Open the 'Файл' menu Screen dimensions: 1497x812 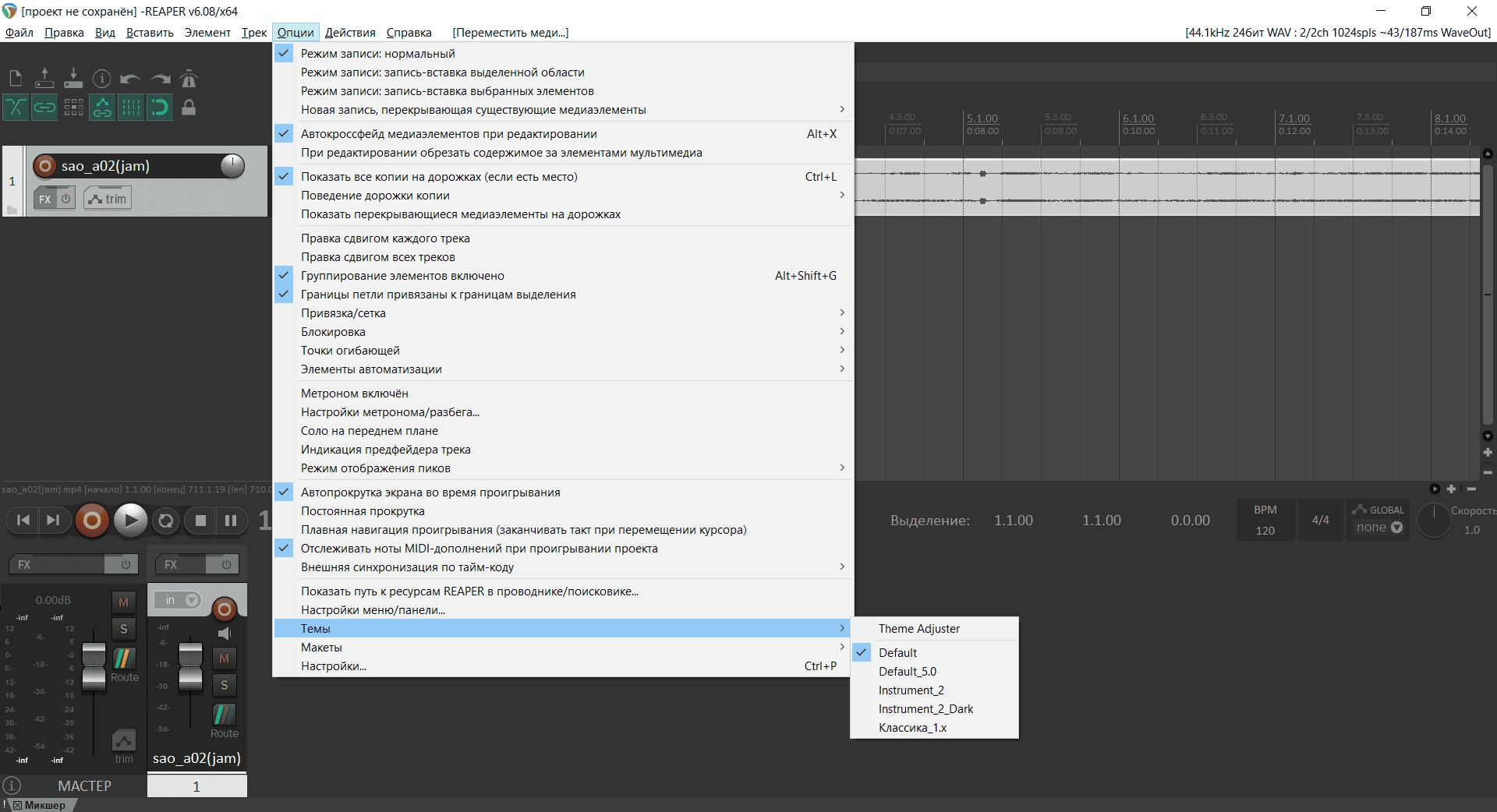[19, 33]
